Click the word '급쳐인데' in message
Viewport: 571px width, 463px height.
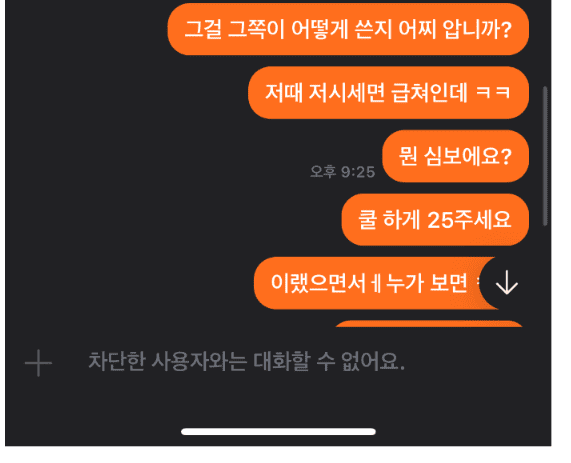pyautogui.click(x=429, y=93)
